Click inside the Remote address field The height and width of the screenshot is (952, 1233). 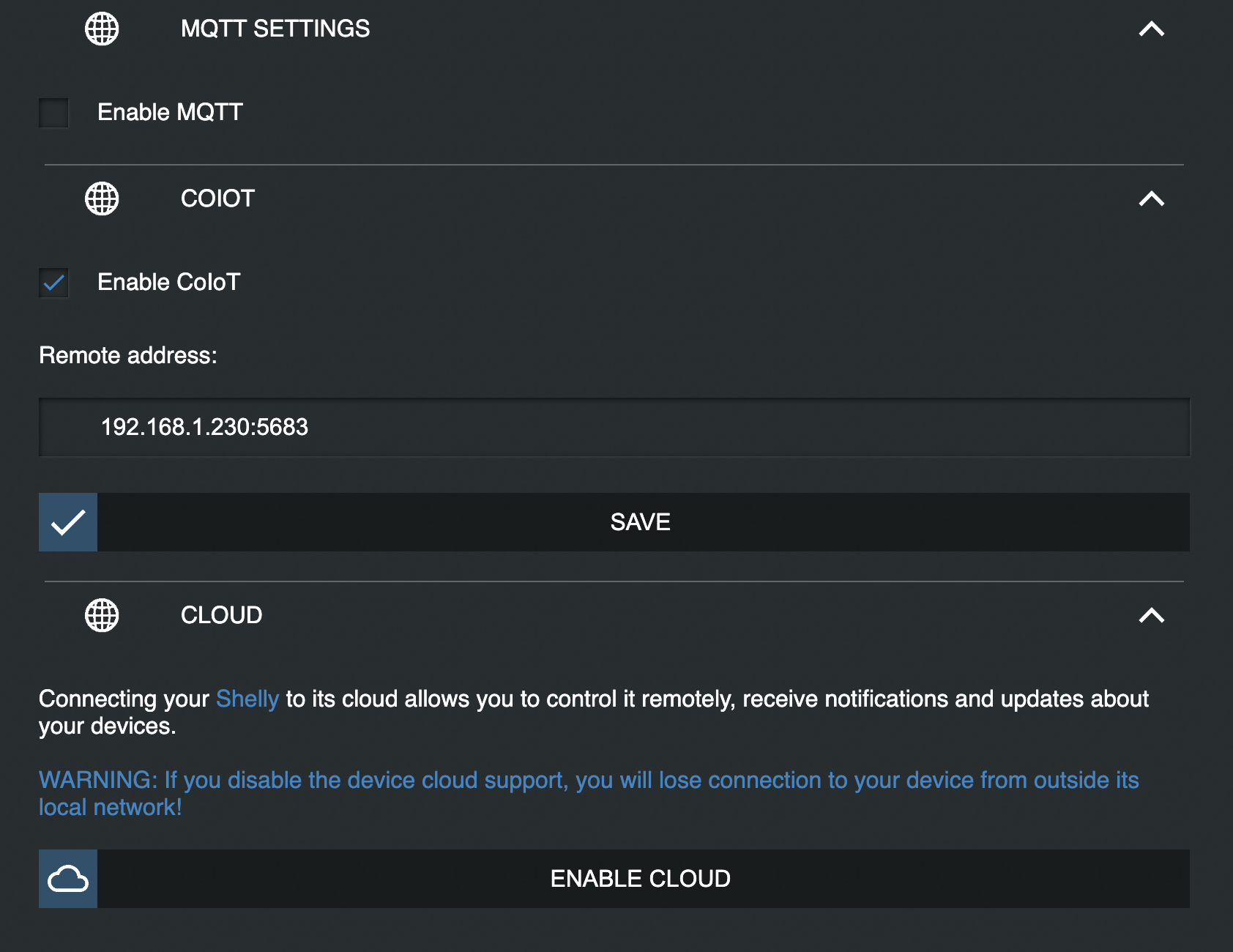tap(615, 426)
